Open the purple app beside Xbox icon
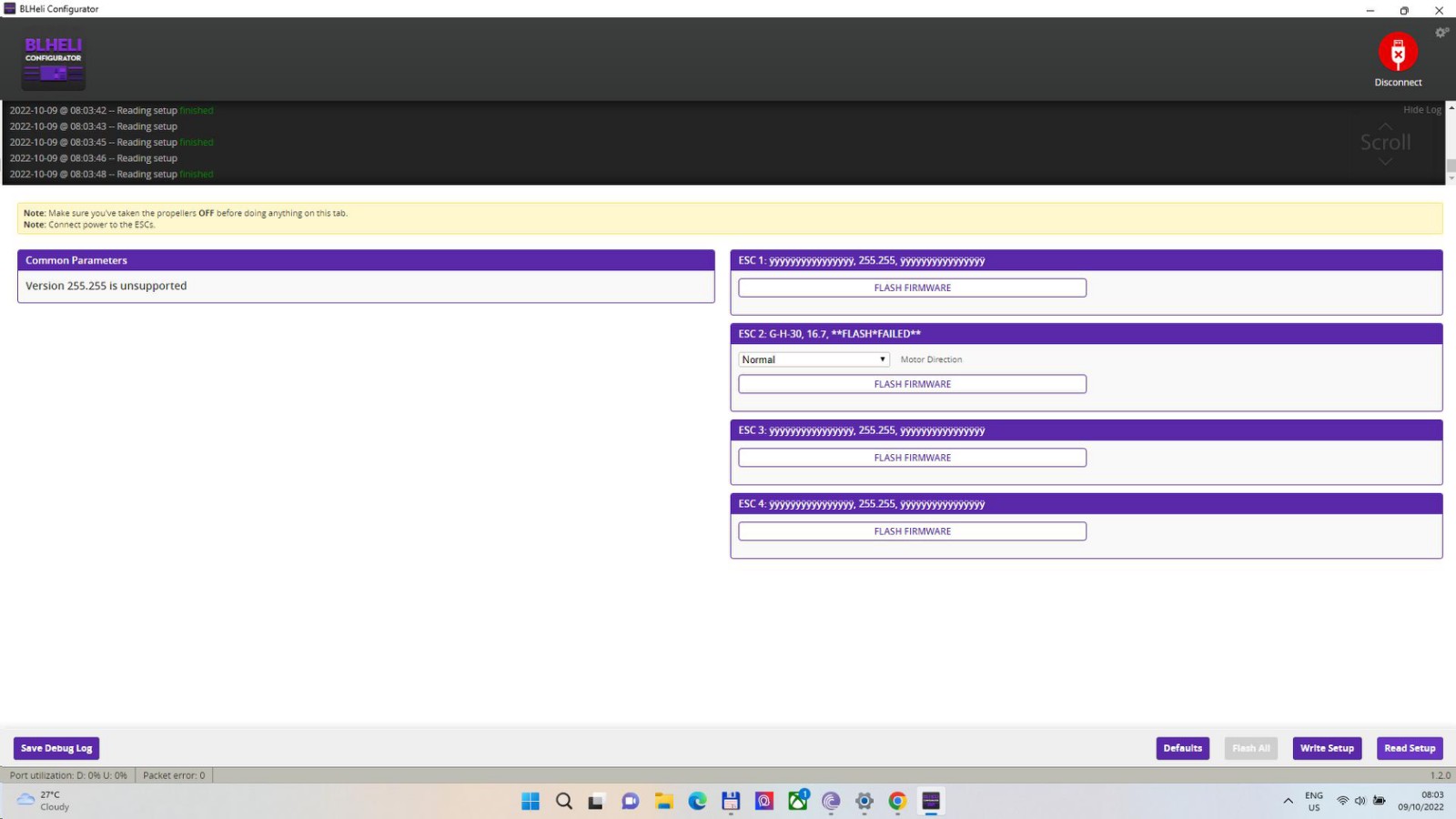Image resolution: width=1456 pixels, height=819 pixels. [764, 801]
